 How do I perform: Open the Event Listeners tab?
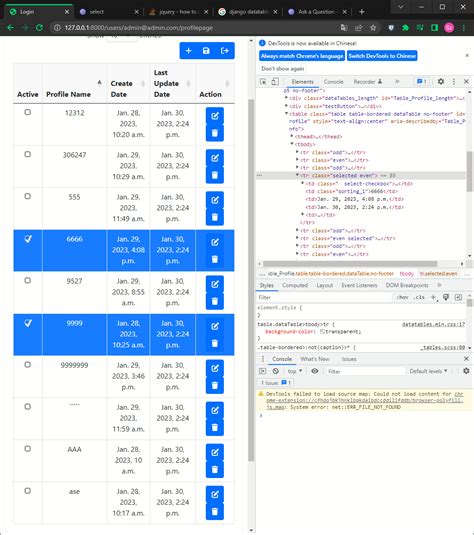click(x=359, y=285)
